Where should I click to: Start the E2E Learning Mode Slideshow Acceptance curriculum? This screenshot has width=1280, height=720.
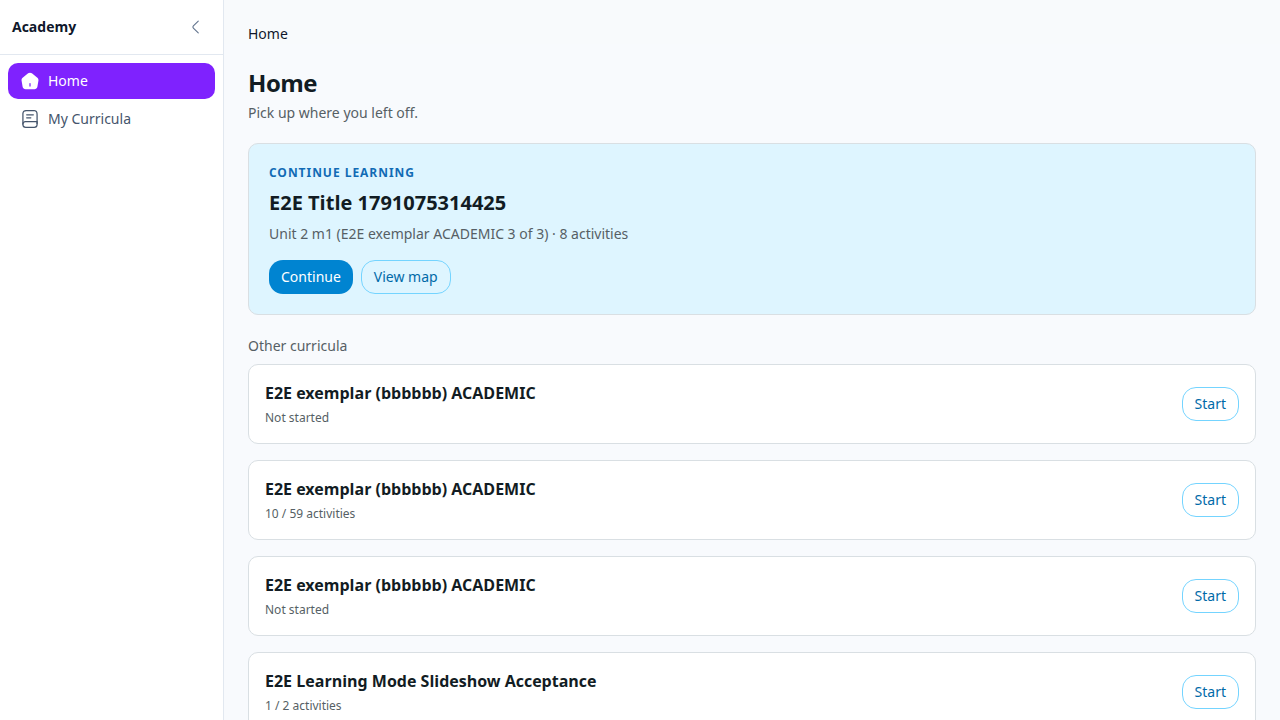pos(1210,692)
